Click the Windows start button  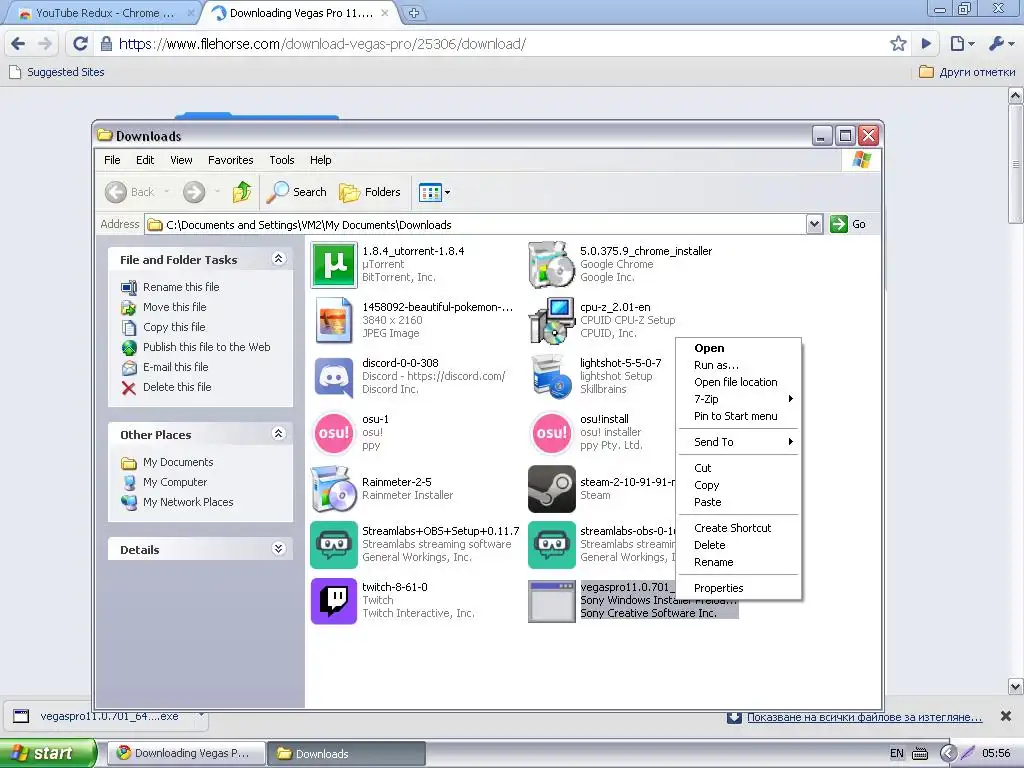(x=48, y=753)
